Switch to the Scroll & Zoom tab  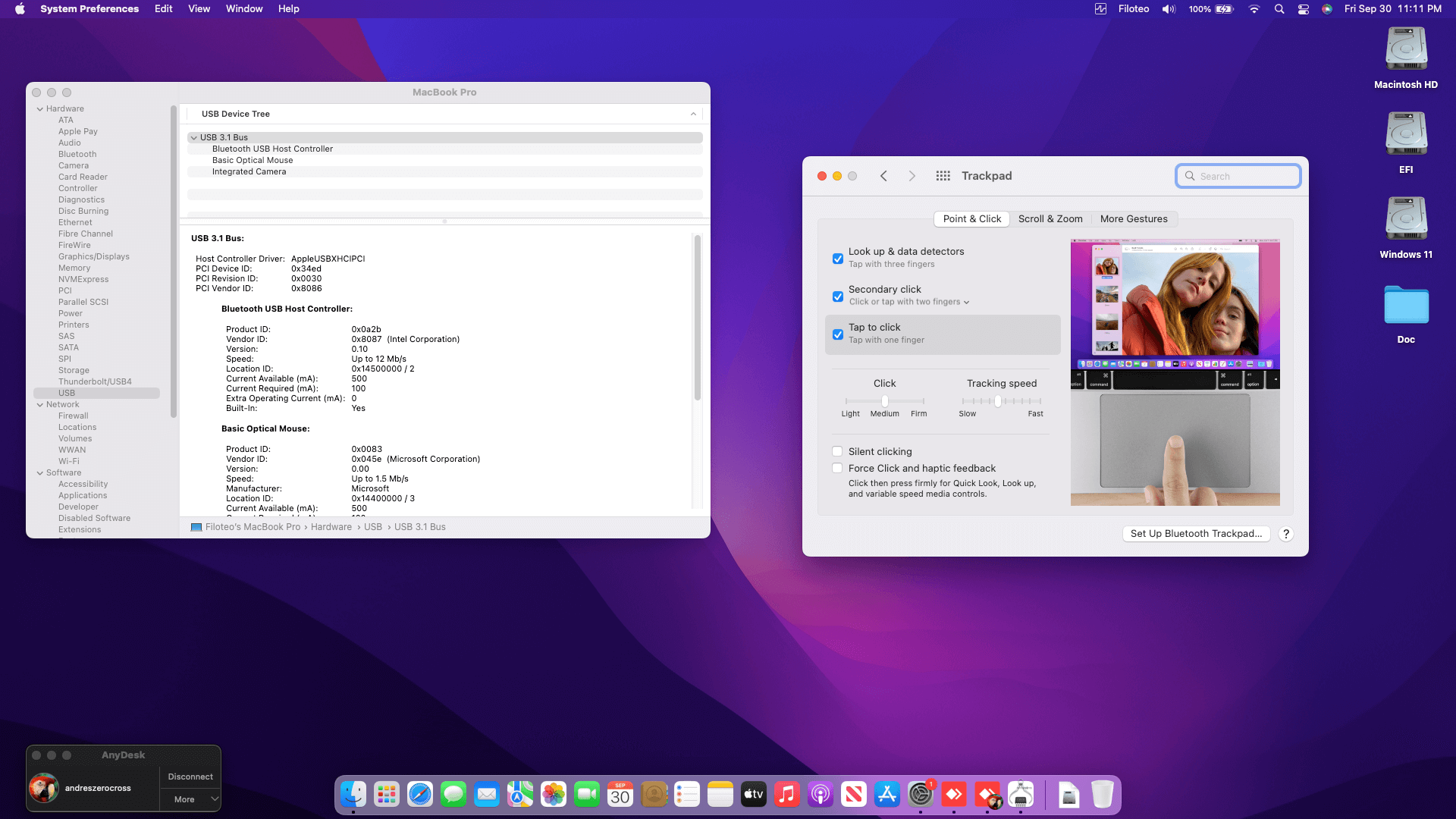click(1050, 219)
